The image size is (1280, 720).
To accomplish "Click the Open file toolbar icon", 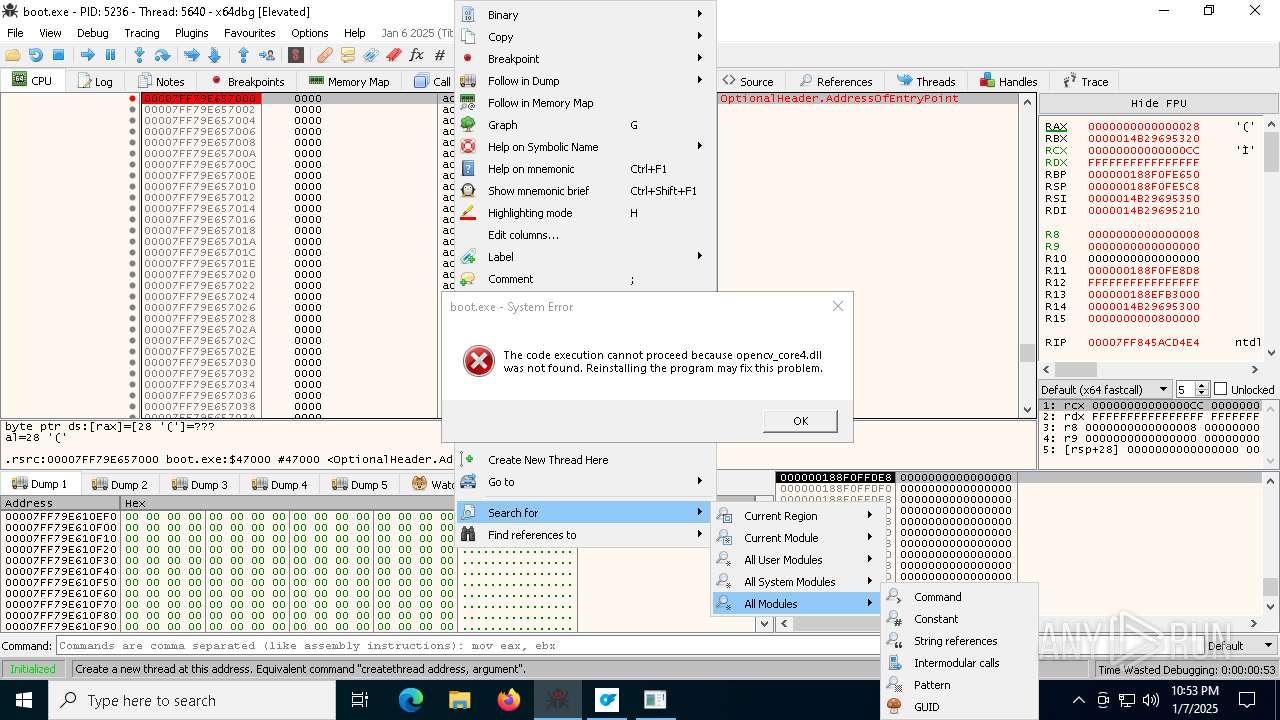I will click(x=13, y=55).
